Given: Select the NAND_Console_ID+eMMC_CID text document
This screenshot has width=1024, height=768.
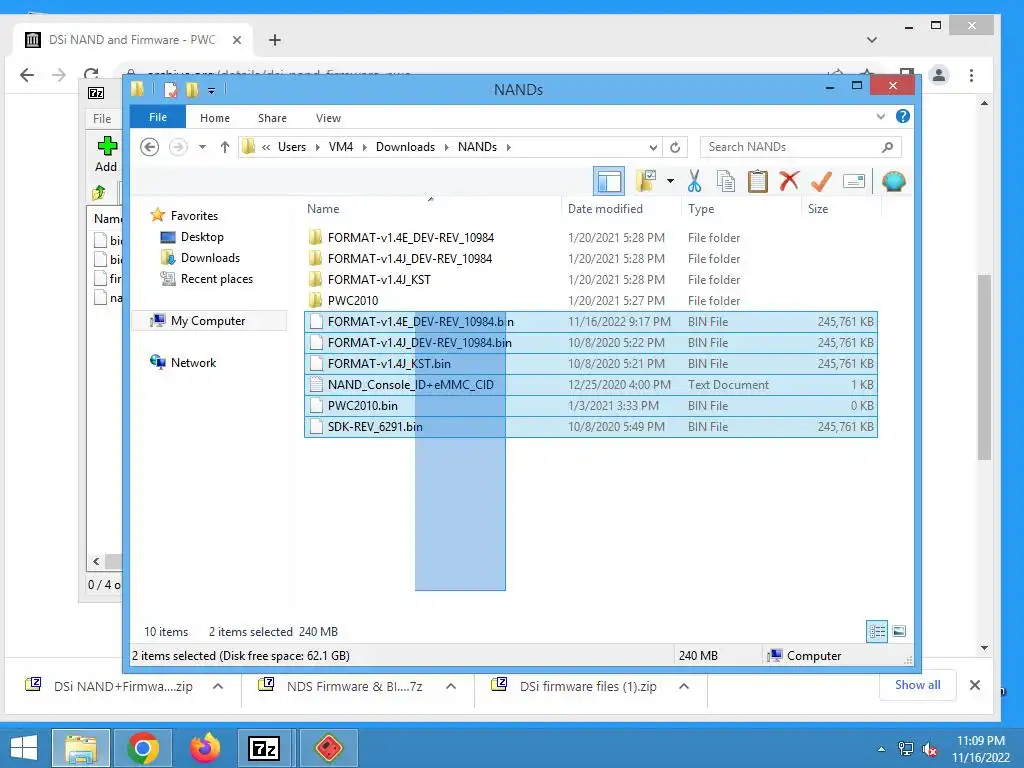Looking at the screenshot, I should click(x=591, y=385).
